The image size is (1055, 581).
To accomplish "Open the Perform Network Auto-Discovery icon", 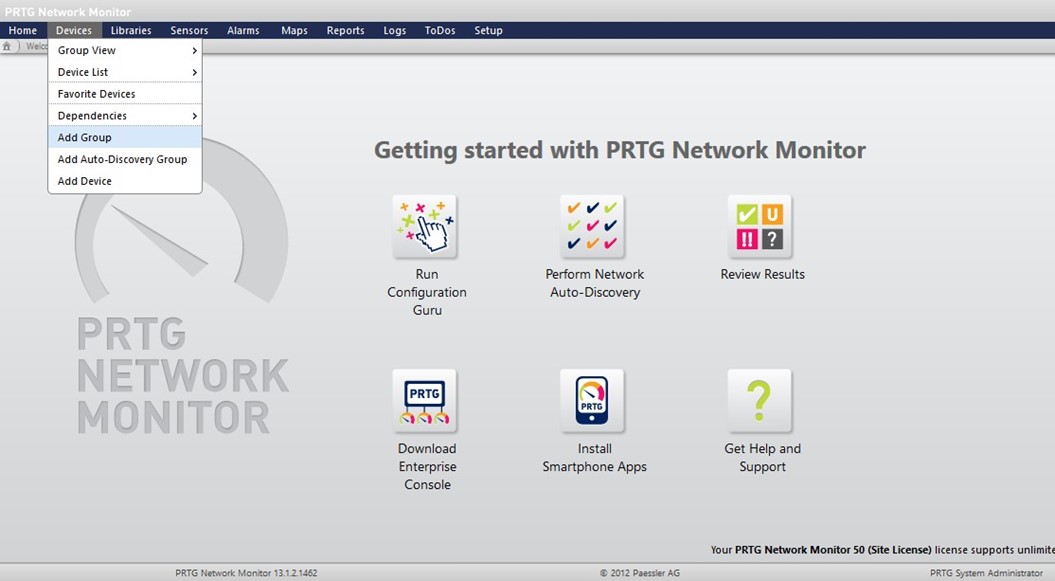I will point(592,227).
